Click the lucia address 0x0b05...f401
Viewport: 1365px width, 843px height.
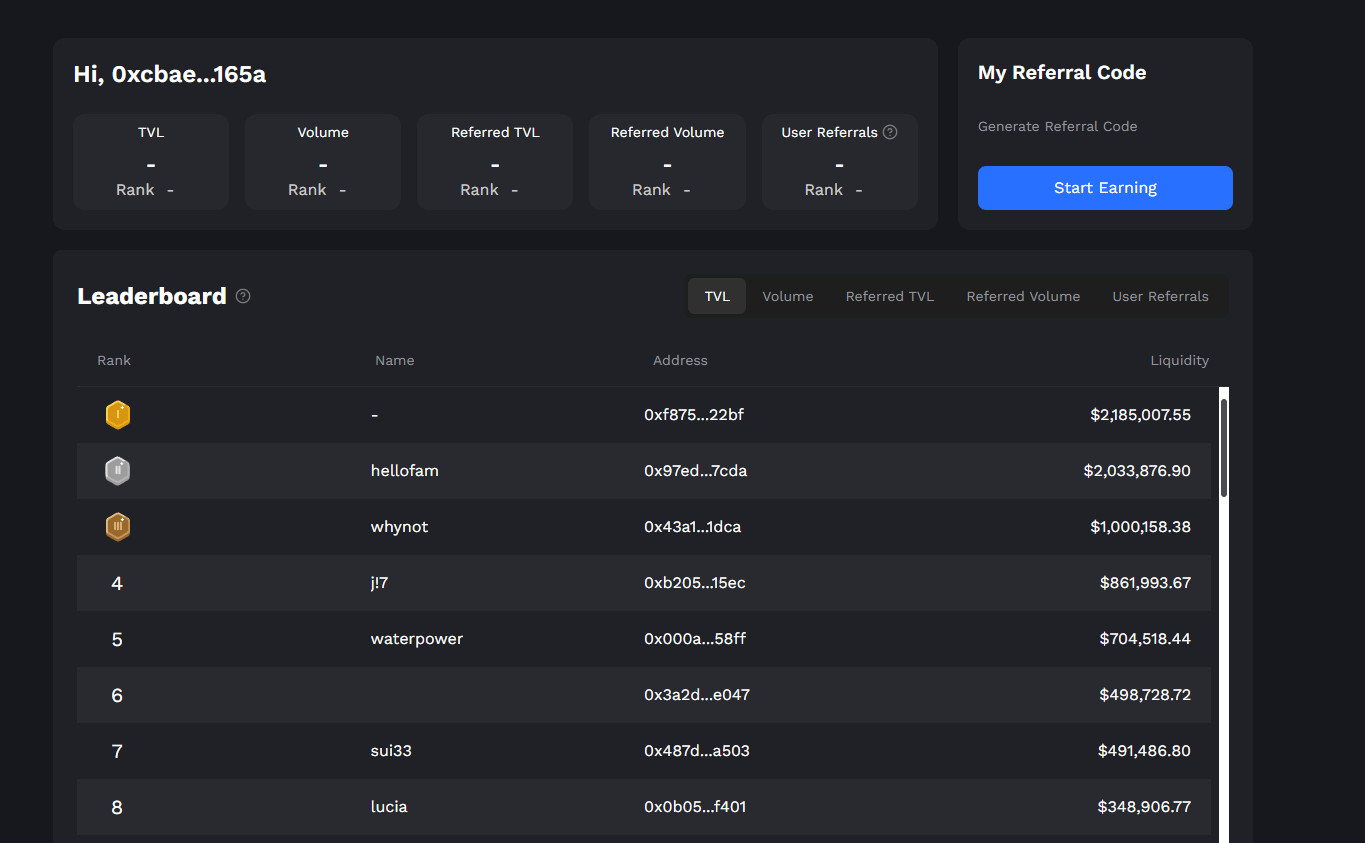pos(695,807)
